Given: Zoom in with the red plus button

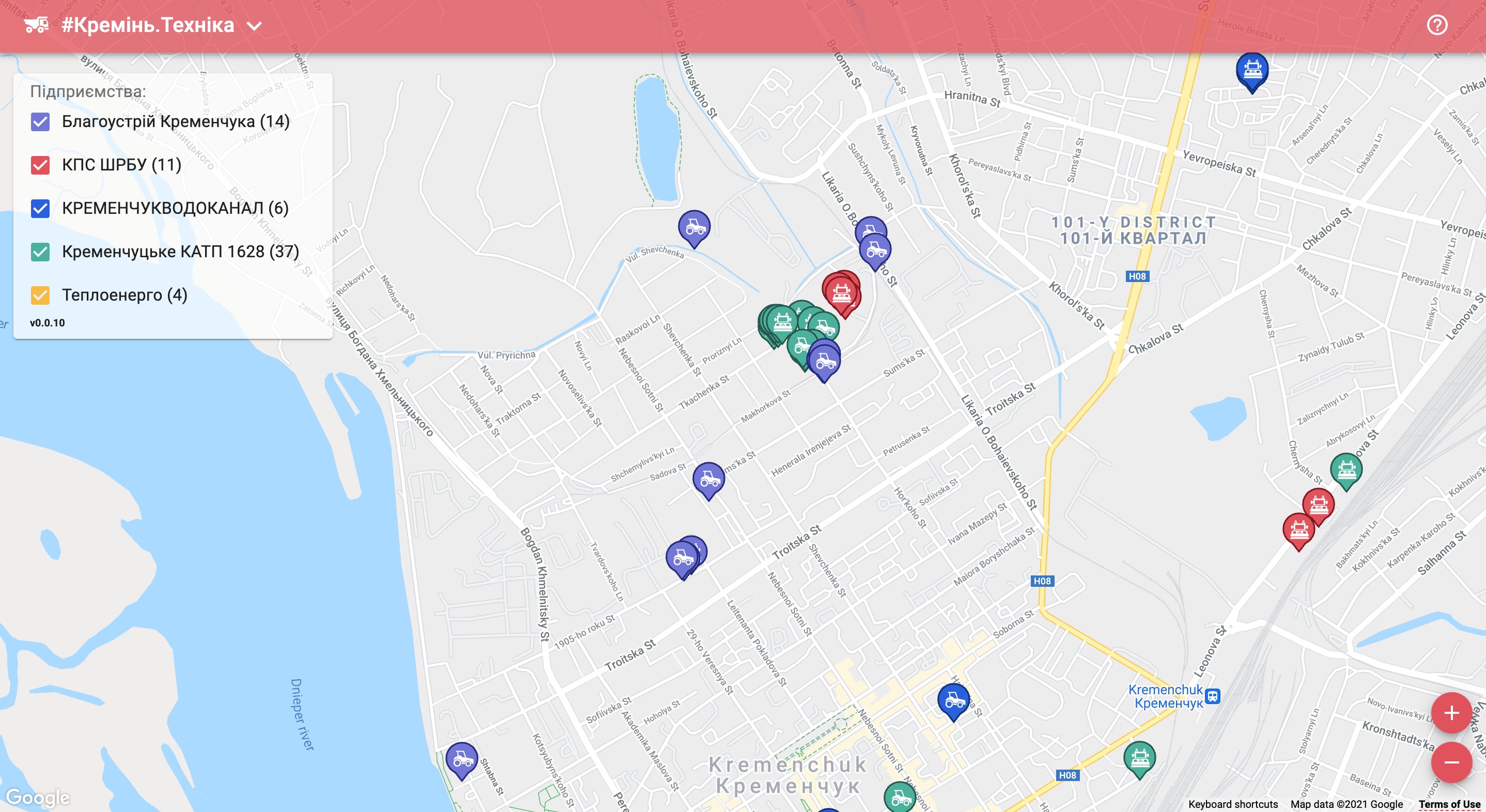Looking at the screenshot, I should [1451, 713].
